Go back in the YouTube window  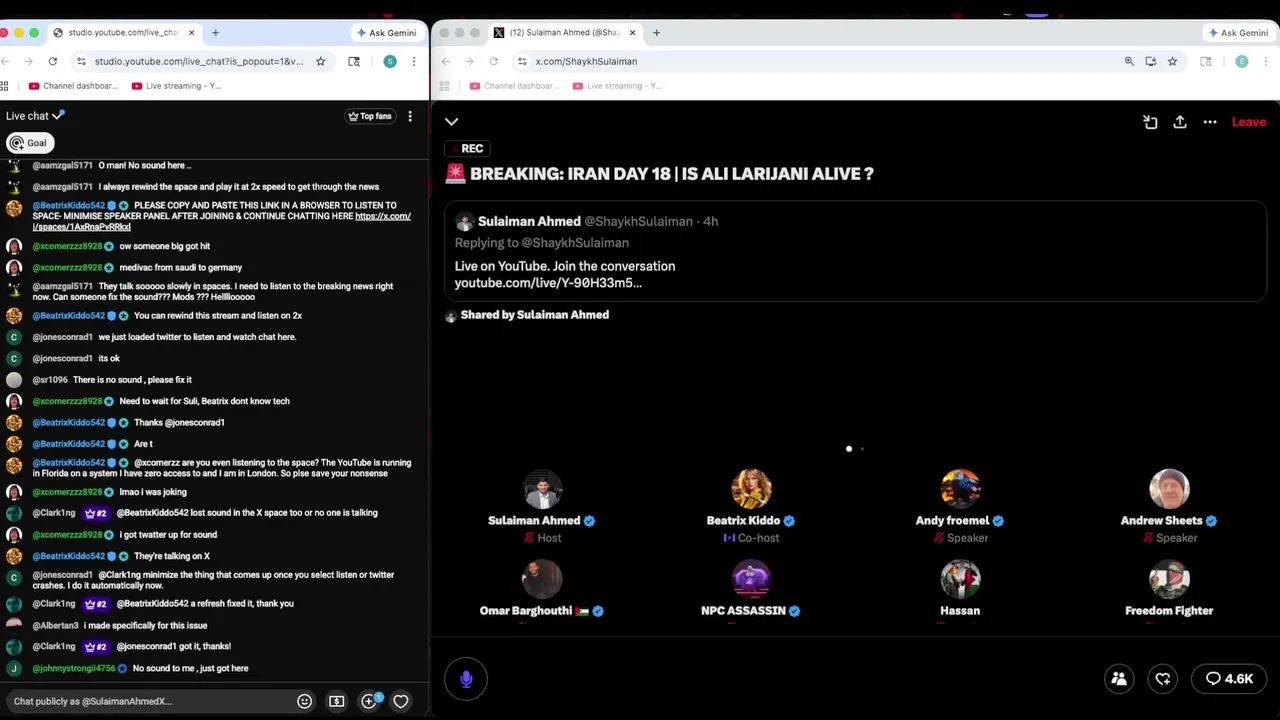[x=6, y=61]
